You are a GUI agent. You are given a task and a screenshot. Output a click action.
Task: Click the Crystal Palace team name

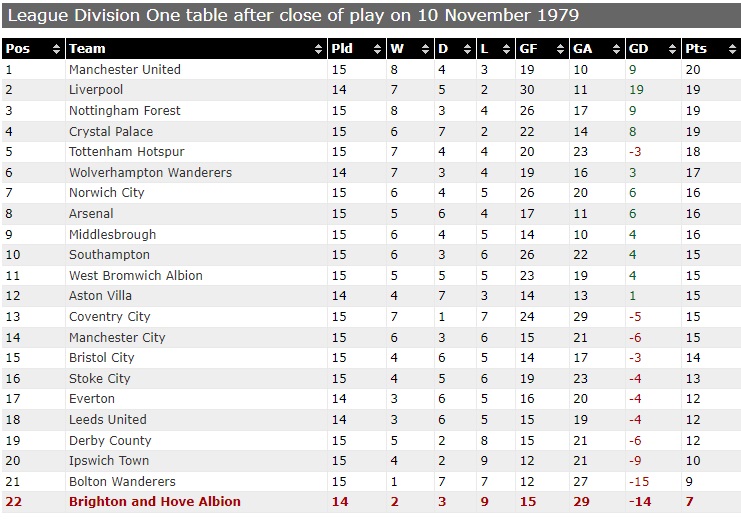coord(111,131)
